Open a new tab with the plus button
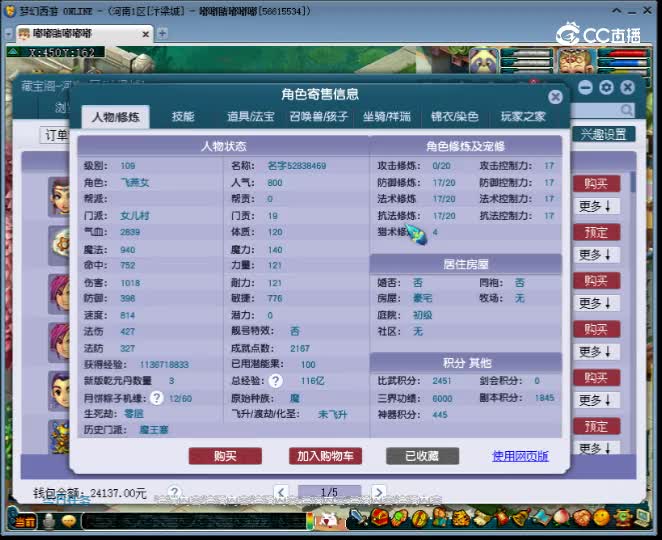 coord(162,33)
